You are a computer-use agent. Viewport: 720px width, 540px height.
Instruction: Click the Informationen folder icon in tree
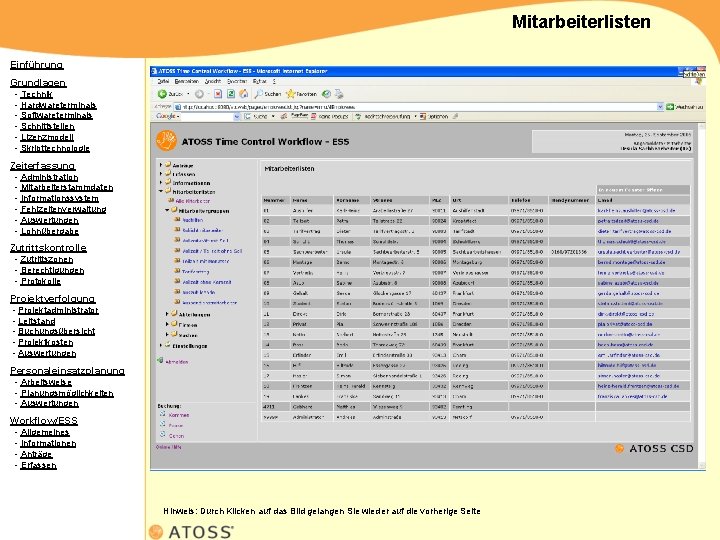(168, 182)
